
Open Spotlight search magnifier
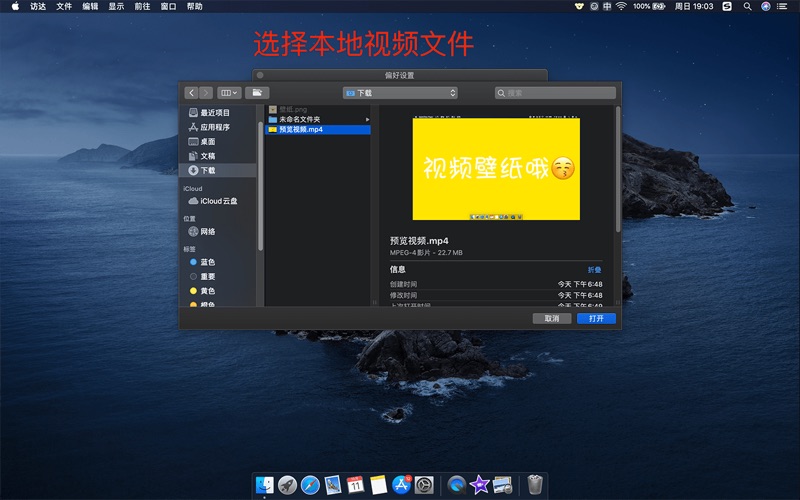[747, 6]
